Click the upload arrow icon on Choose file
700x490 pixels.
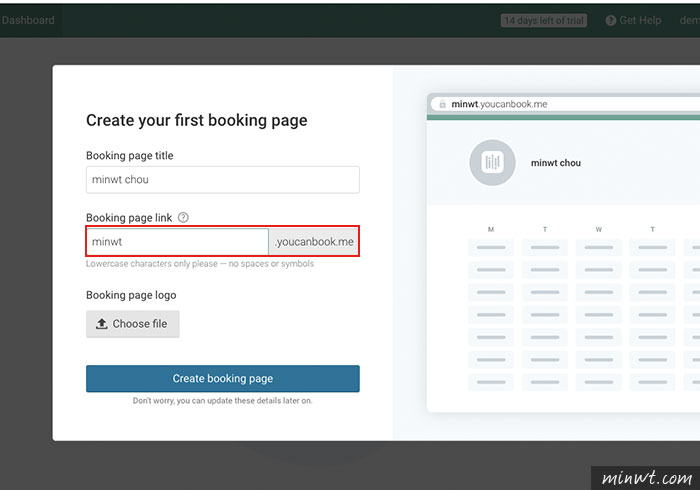click(102, 324)
